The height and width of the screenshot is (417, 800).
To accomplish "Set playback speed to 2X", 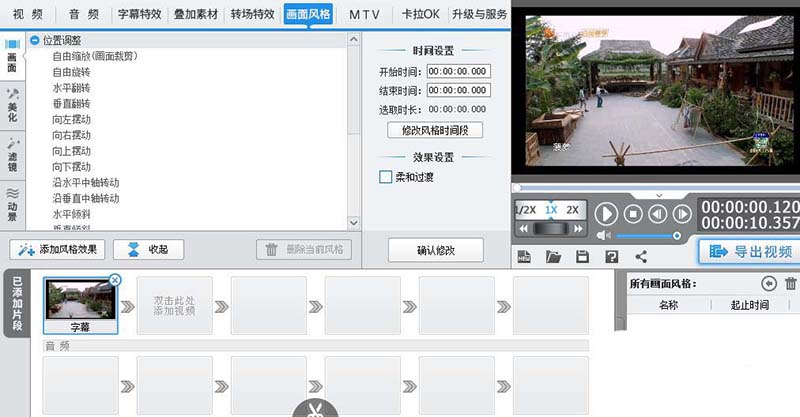I will pos(572,210).
